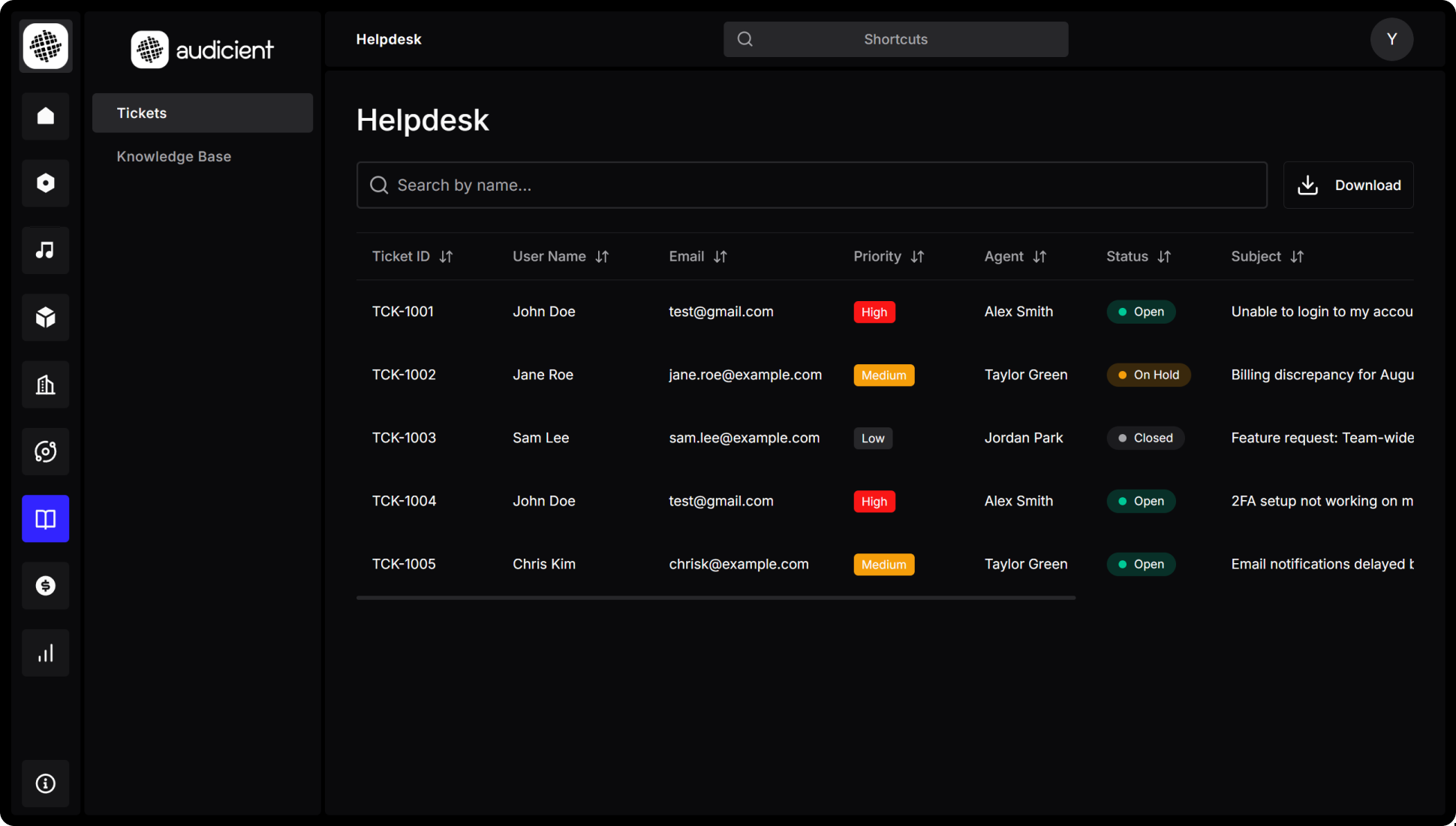
Task: Click the Audicient logo at the top left
Action: (202, 49)
